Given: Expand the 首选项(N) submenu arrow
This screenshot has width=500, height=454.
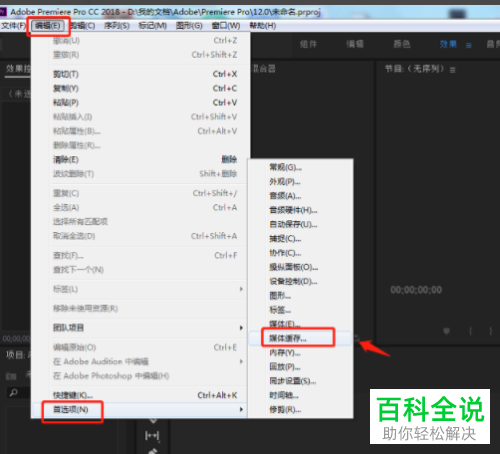Looking at the screenshot, I should point(241,409).
